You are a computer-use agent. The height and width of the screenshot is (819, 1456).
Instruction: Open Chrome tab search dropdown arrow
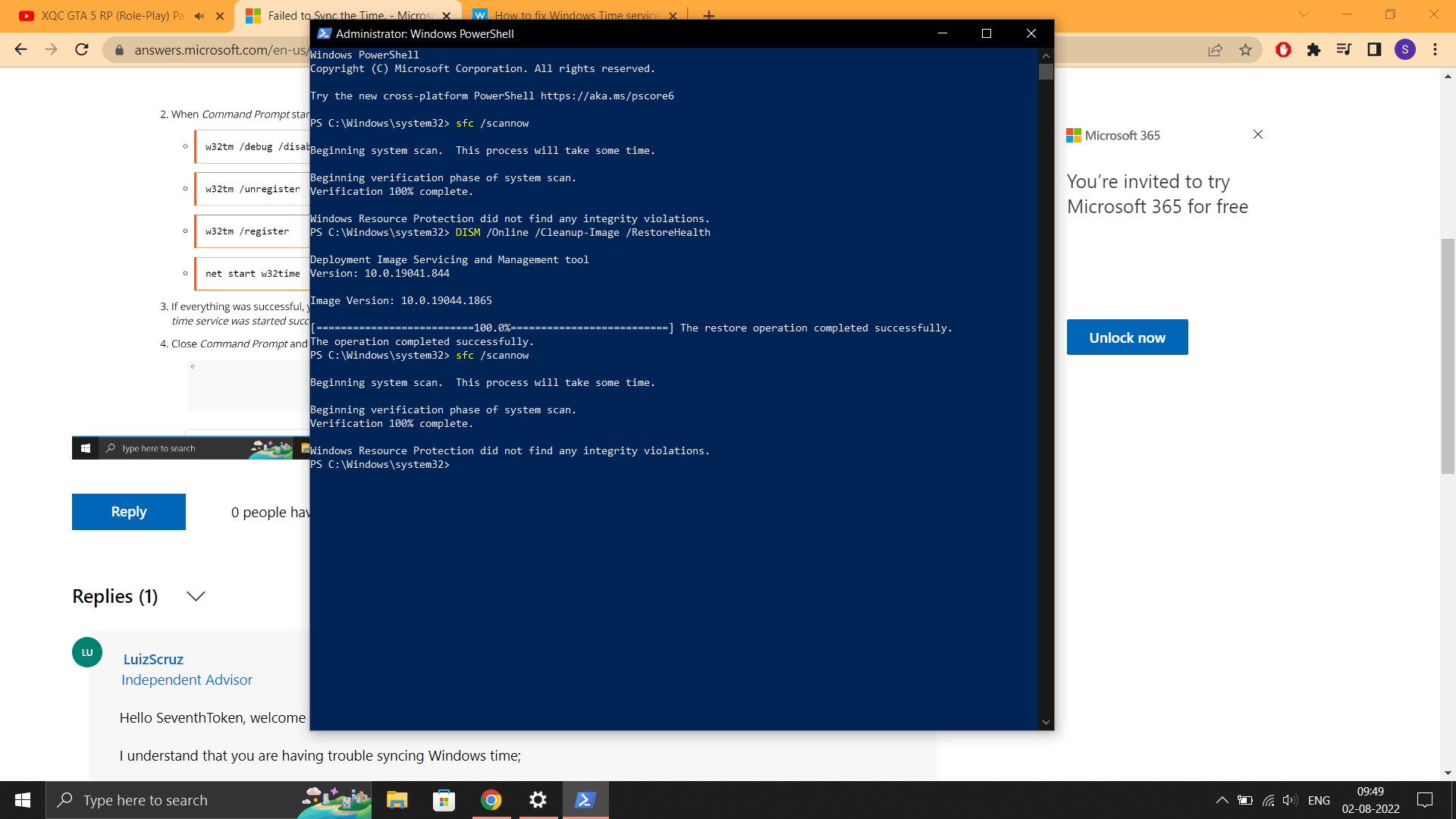[x=1304, y=14]
